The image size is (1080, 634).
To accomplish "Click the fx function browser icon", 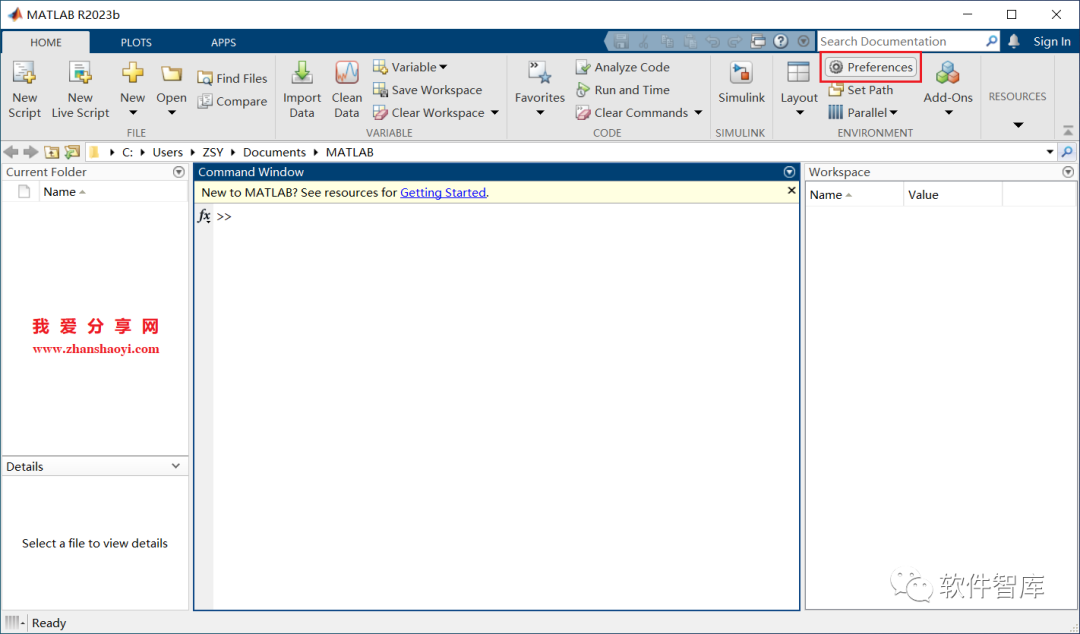I will point(205,216).
